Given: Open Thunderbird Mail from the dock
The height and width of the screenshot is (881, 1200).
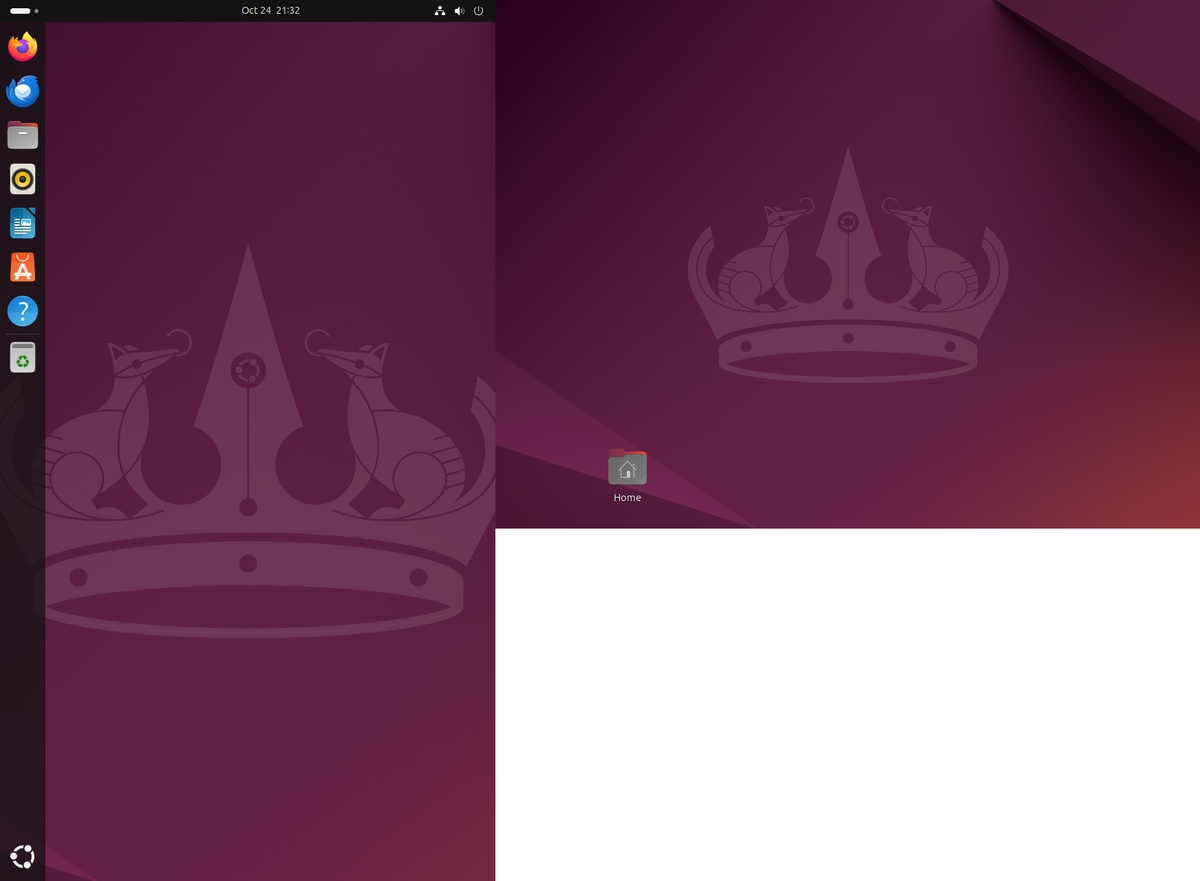Looking at the screenshot, I should point(22,91).
